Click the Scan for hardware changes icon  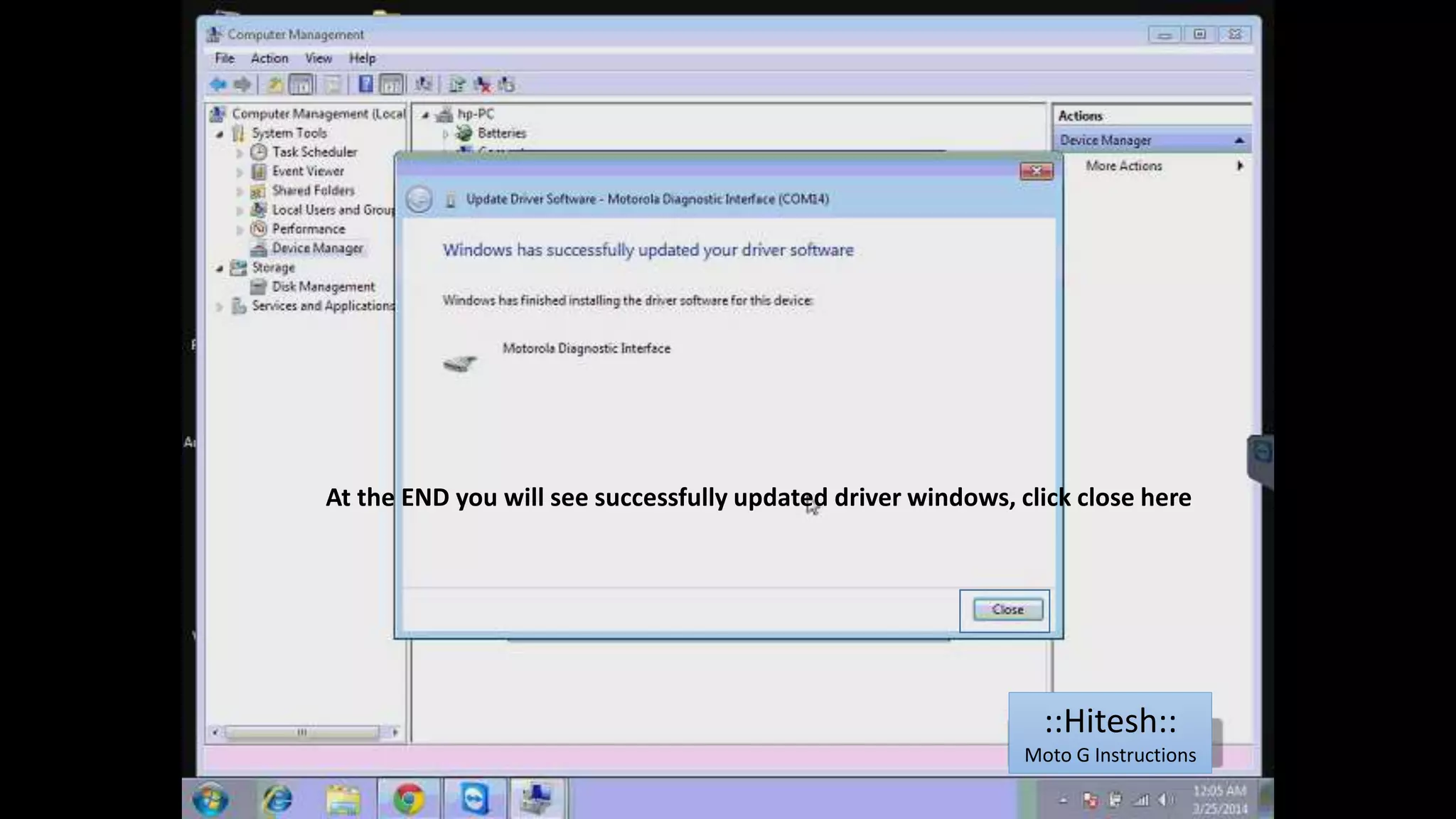424,85
